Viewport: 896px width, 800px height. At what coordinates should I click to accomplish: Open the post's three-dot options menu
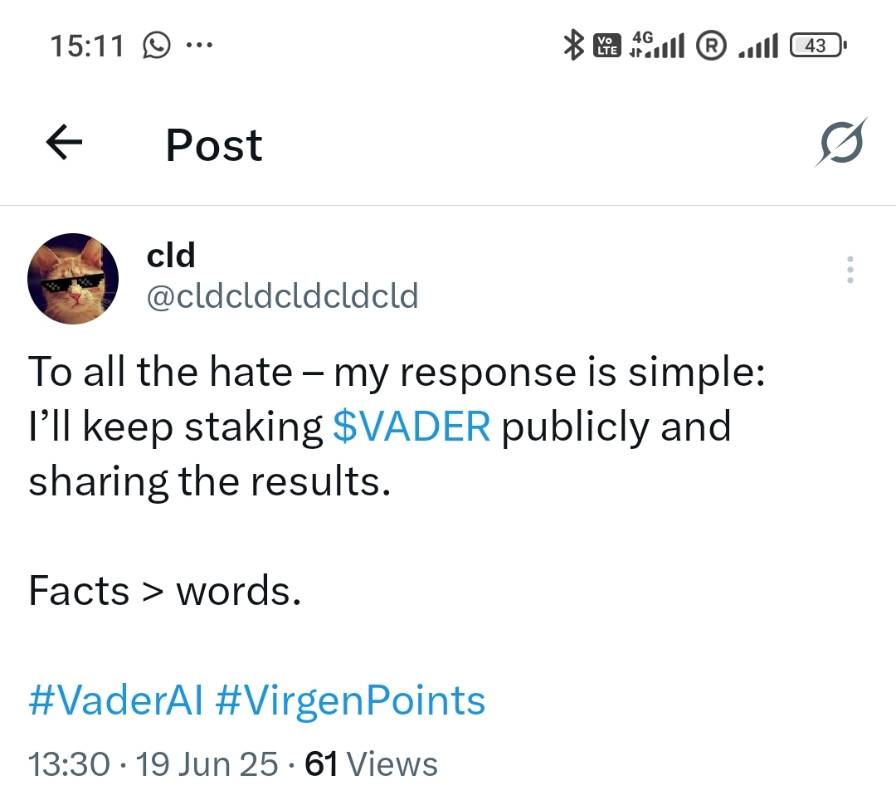click(850, 270)
